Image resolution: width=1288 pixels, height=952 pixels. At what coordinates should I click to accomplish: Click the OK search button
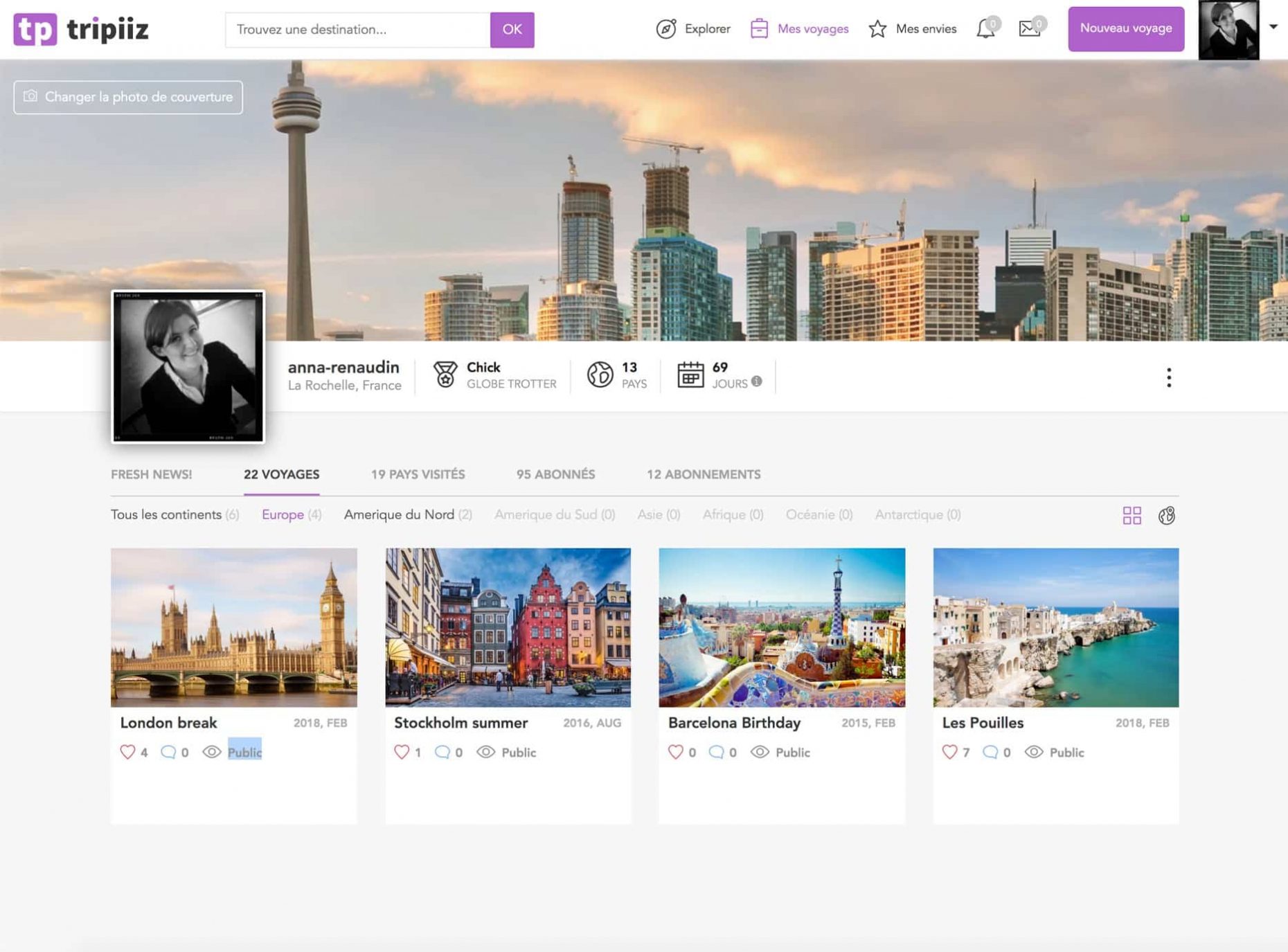512,30
